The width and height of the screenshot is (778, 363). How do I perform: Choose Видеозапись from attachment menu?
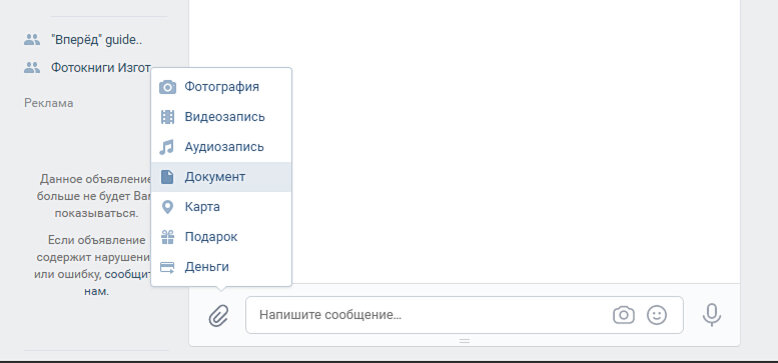[x=221, y=117]
